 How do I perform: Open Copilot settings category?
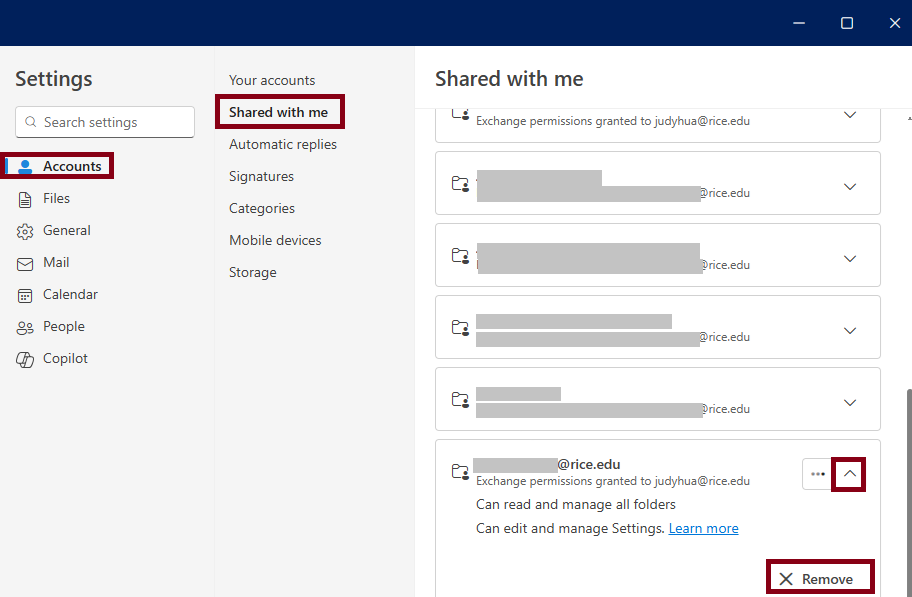65,358
